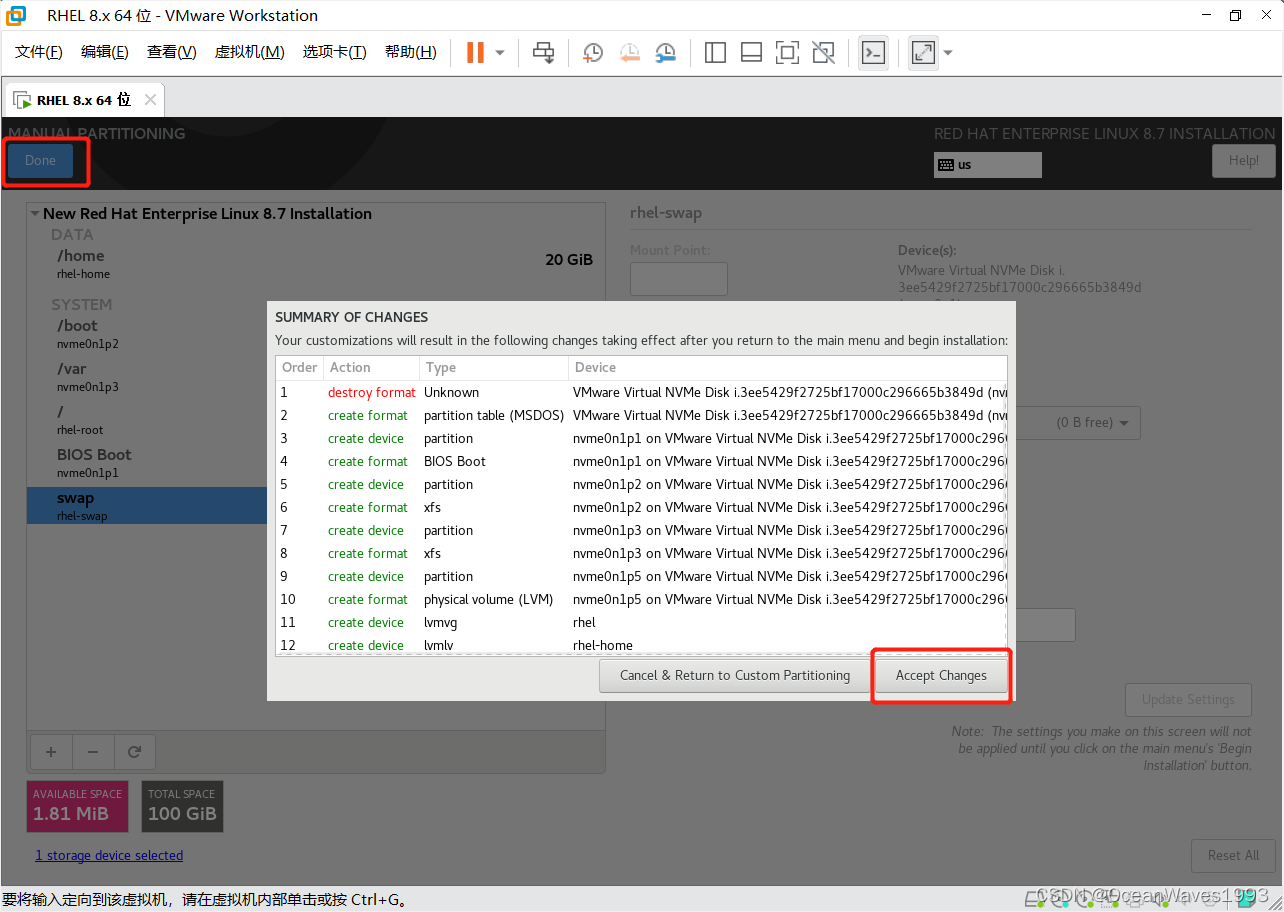Remove selected mount point with minus button
This screenshot has height=912, width=1284.
tap(93, 752)
